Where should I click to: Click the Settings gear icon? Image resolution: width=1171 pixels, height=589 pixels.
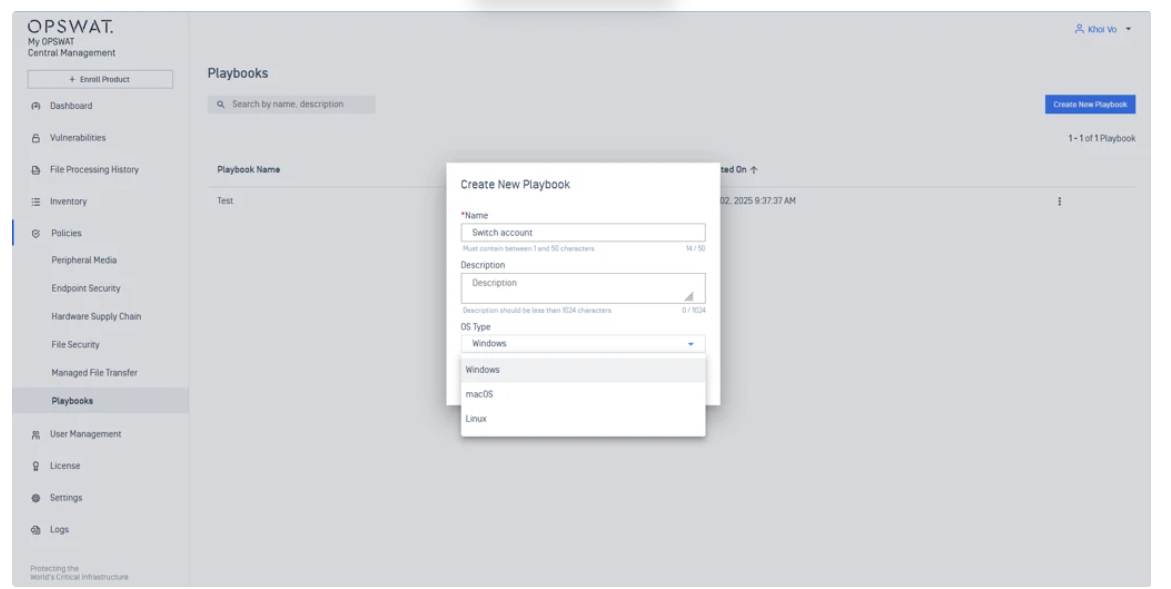(x=36, y=498)
